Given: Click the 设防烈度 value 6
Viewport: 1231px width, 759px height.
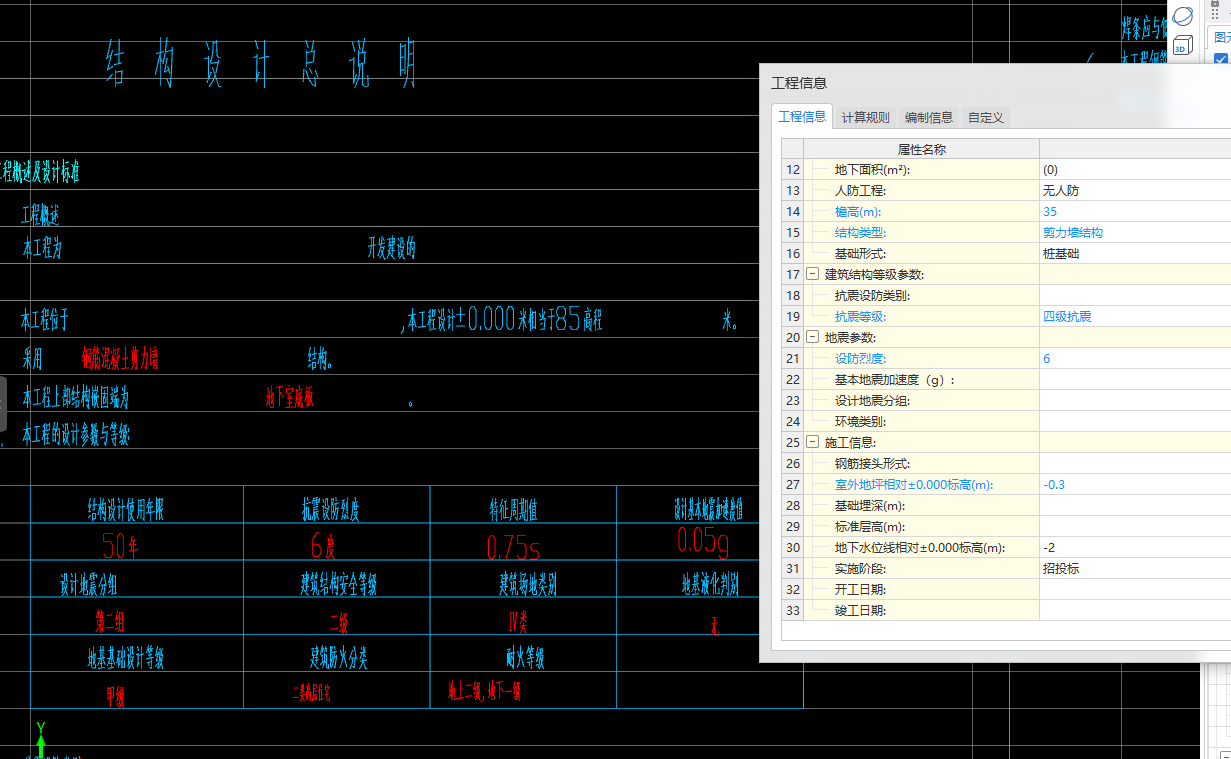Looking at the screenshot, I should [x=1046, y=359].
